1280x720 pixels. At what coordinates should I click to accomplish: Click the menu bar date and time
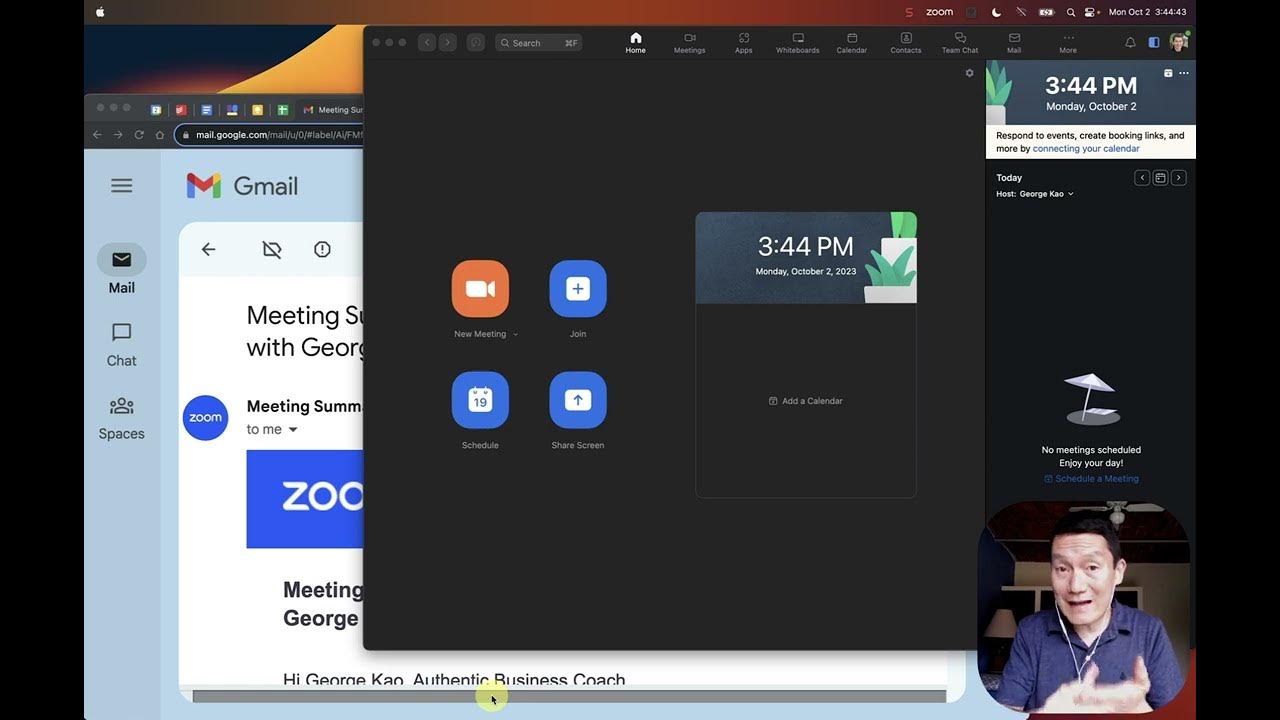point(1147,12)
